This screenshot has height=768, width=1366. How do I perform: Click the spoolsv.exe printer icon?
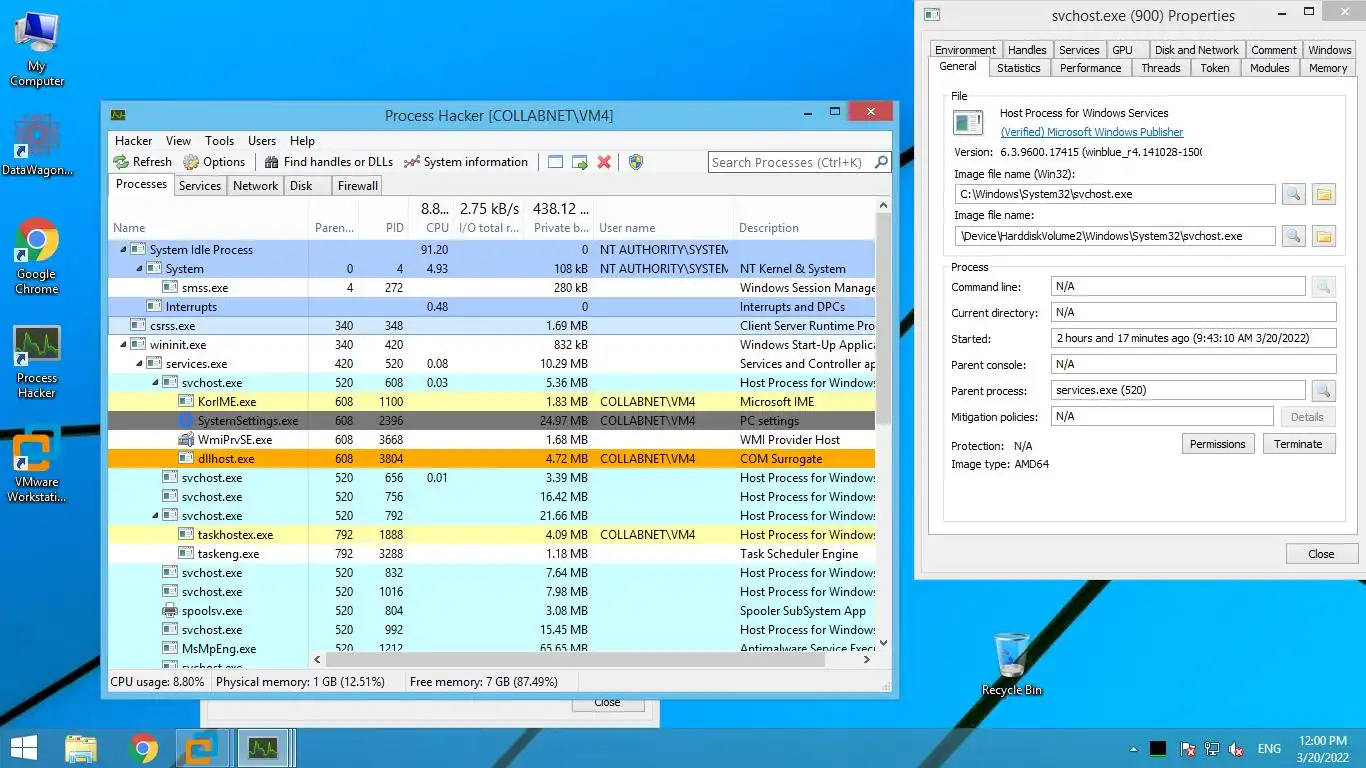(x=170, y=611)
